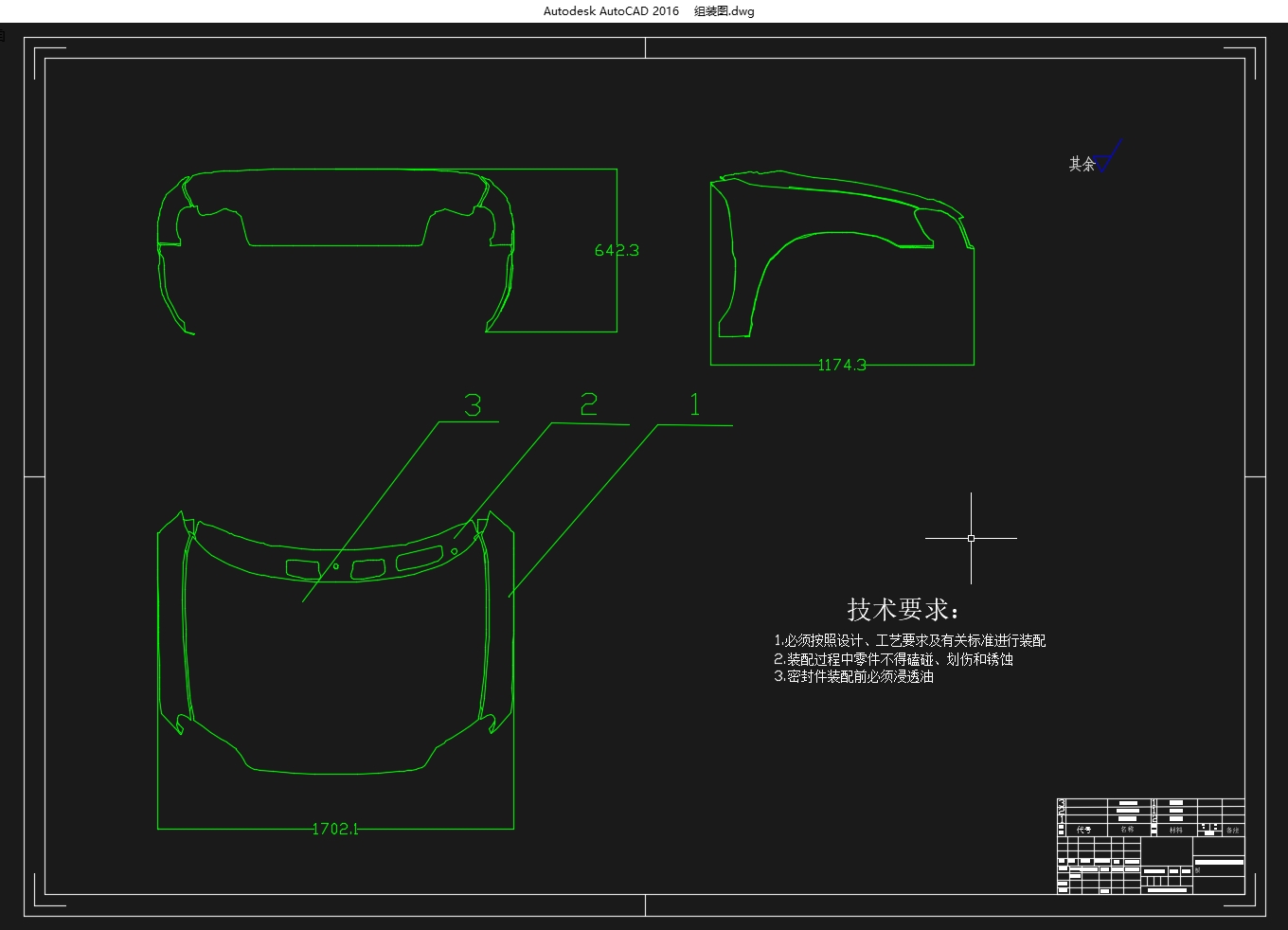Click the 组装图.dwg title bar text

tap(724, 11)
